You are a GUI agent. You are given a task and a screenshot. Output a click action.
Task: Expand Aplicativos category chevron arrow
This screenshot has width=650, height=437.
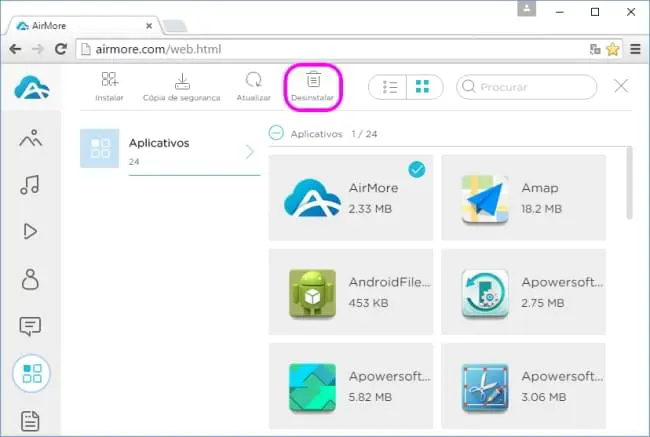tap(250, 152)
